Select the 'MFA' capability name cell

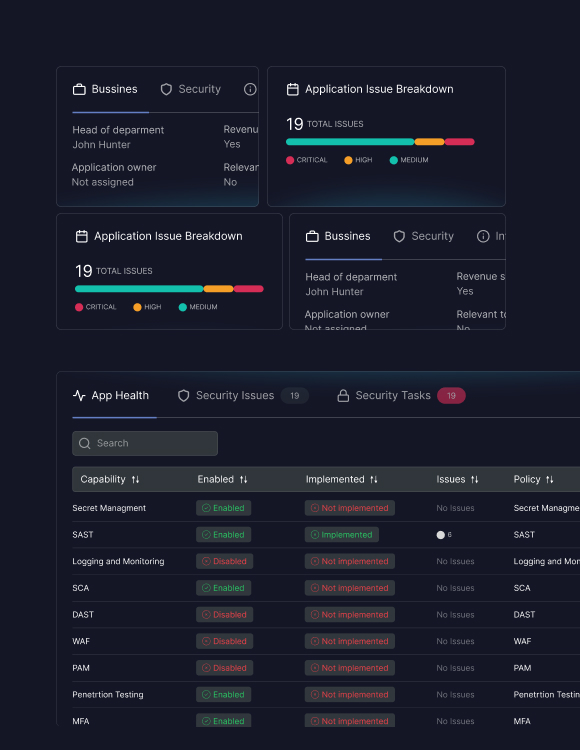[81, 721]
